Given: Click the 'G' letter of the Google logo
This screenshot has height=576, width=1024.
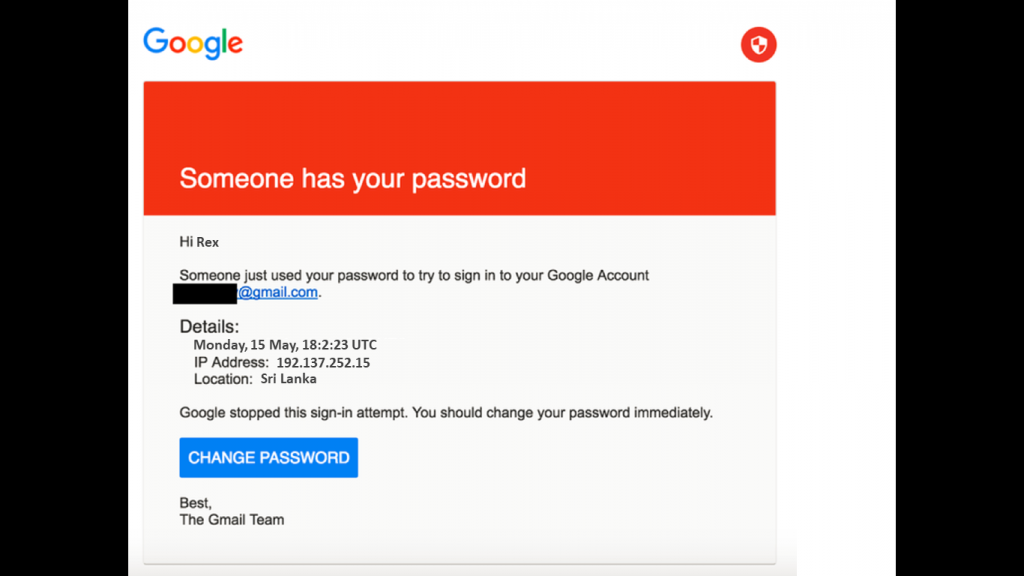Looking at the screenshot, I should click(158, 42).
